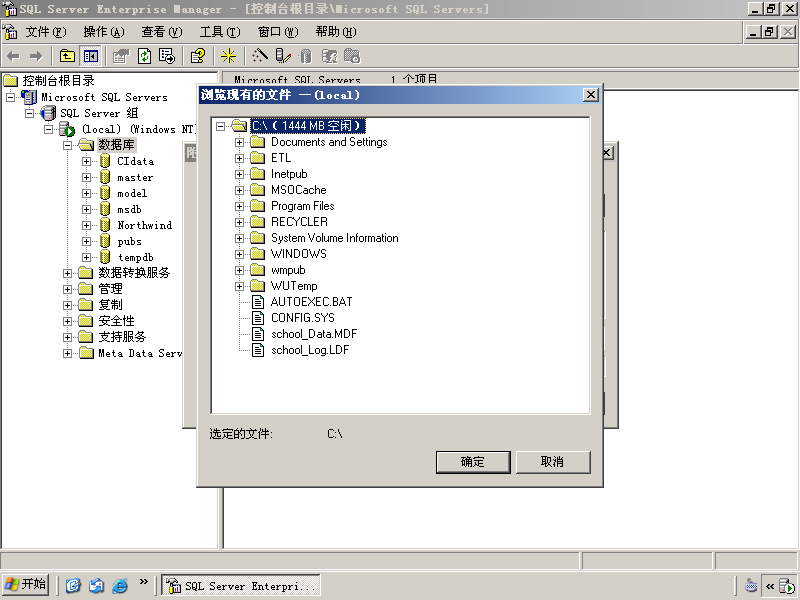Expand the 安全性 folder node

(x=67, y=321)
